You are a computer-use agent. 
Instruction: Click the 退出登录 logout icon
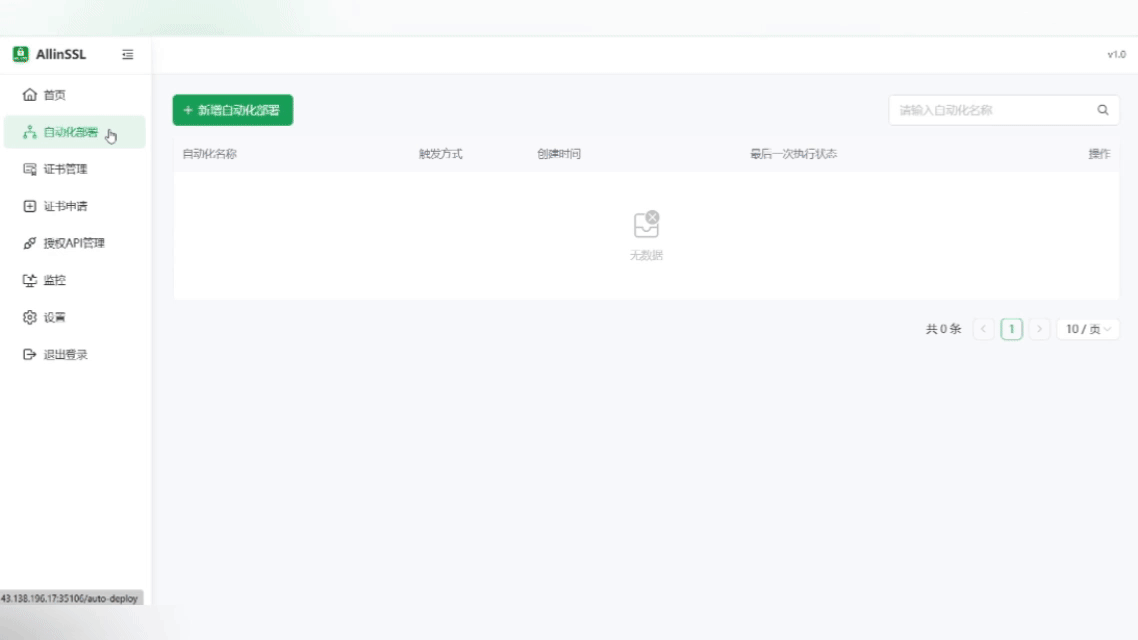[29, 354]
